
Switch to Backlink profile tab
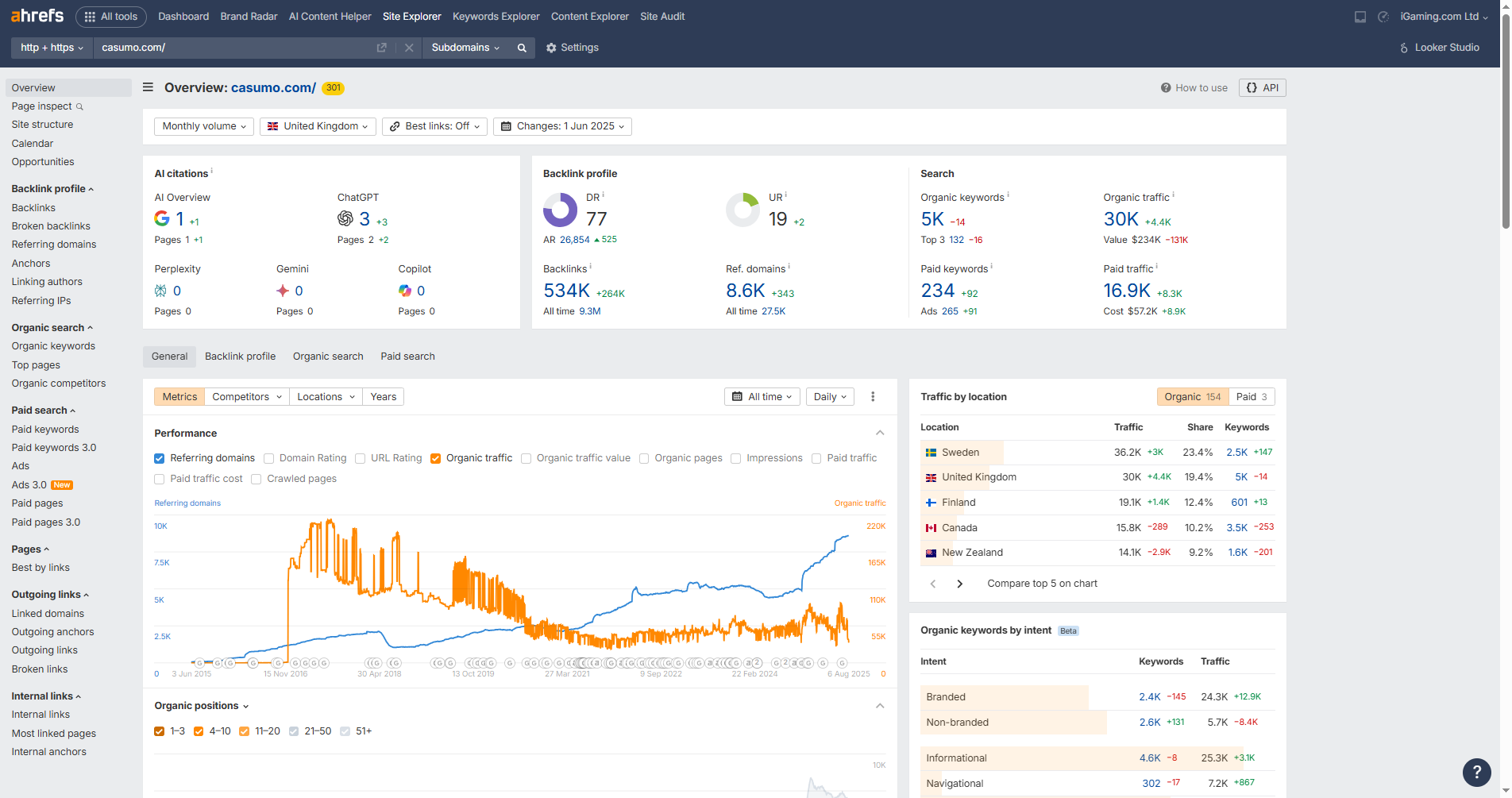240,357
